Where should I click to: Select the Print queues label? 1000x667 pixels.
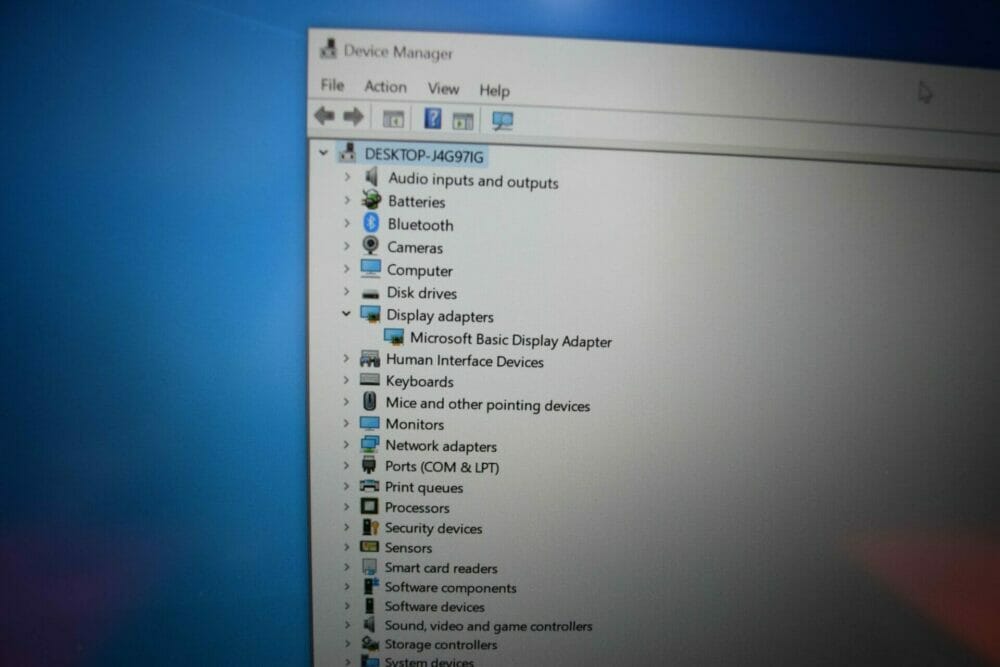[424, 487]
